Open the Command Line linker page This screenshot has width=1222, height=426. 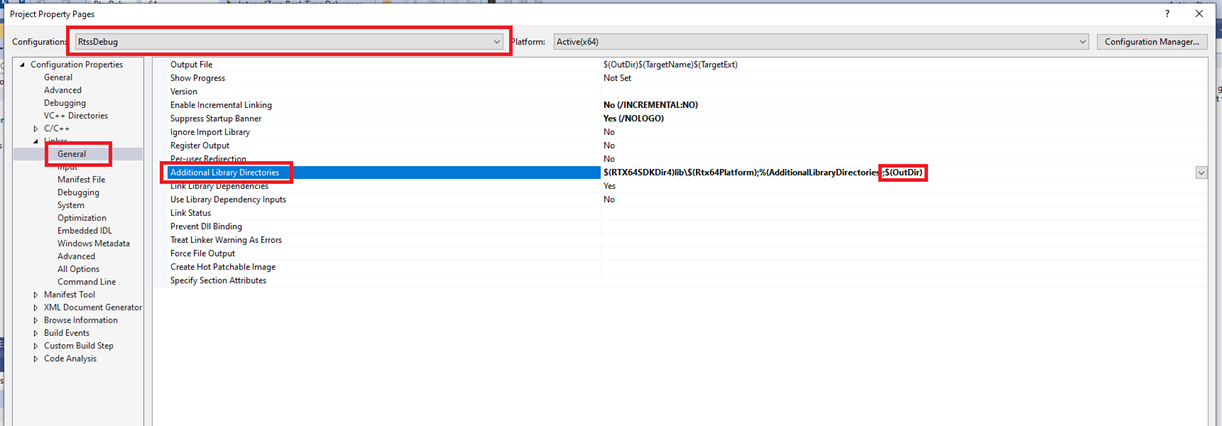(86, 282)
